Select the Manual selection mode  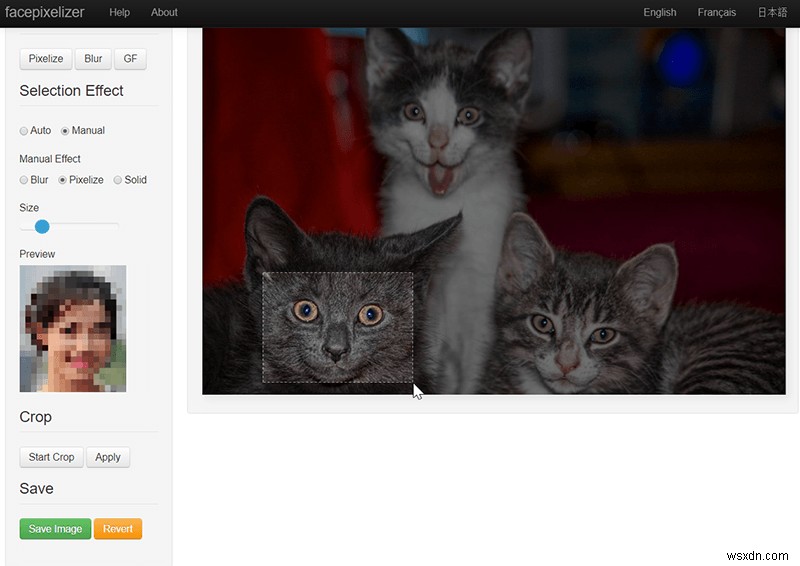pos(65,131)
